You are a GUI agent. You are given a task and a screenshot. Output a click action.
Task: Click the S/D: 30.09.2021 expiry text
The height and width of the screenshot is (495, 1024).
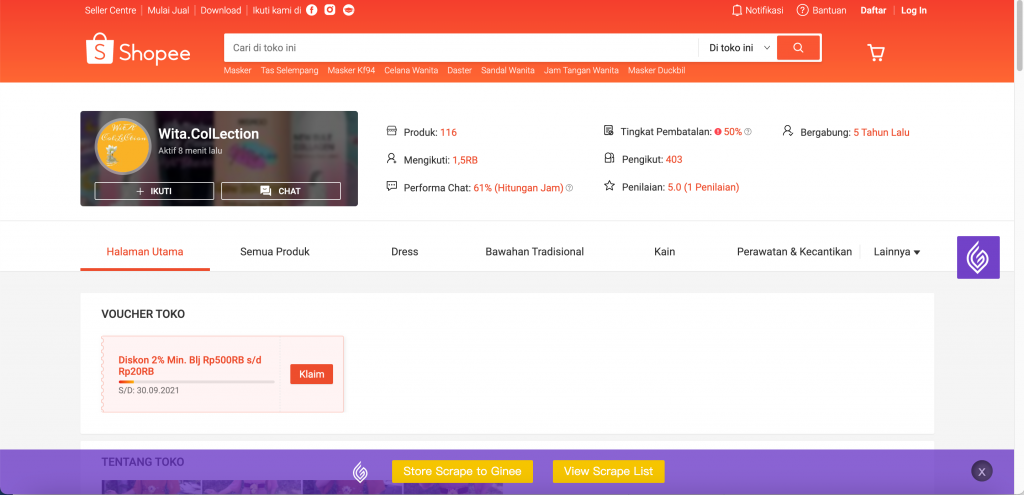(x=149, y=391)
